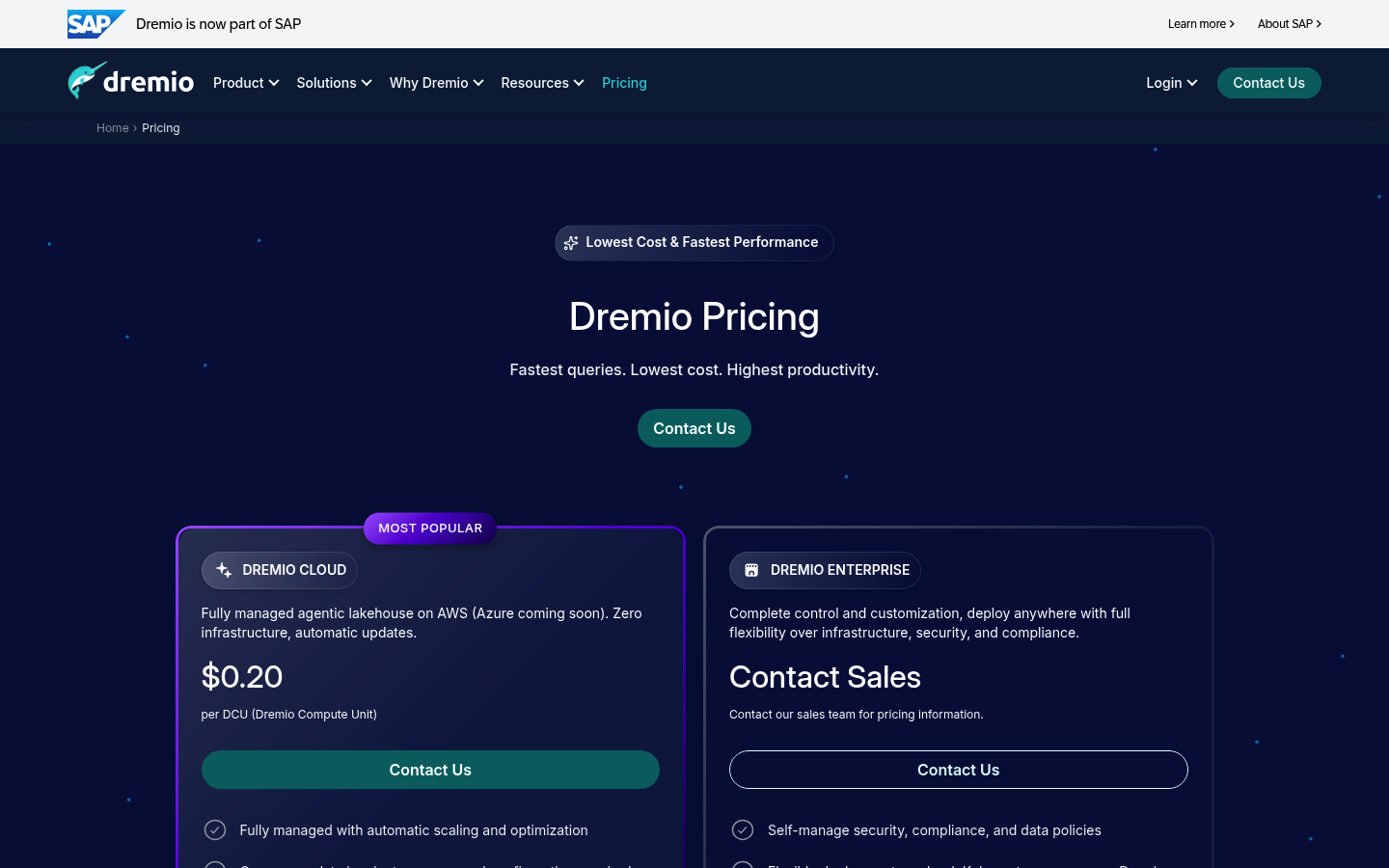Click 'per DCU (Dremio Compute Unit)' text

point(288,715)
